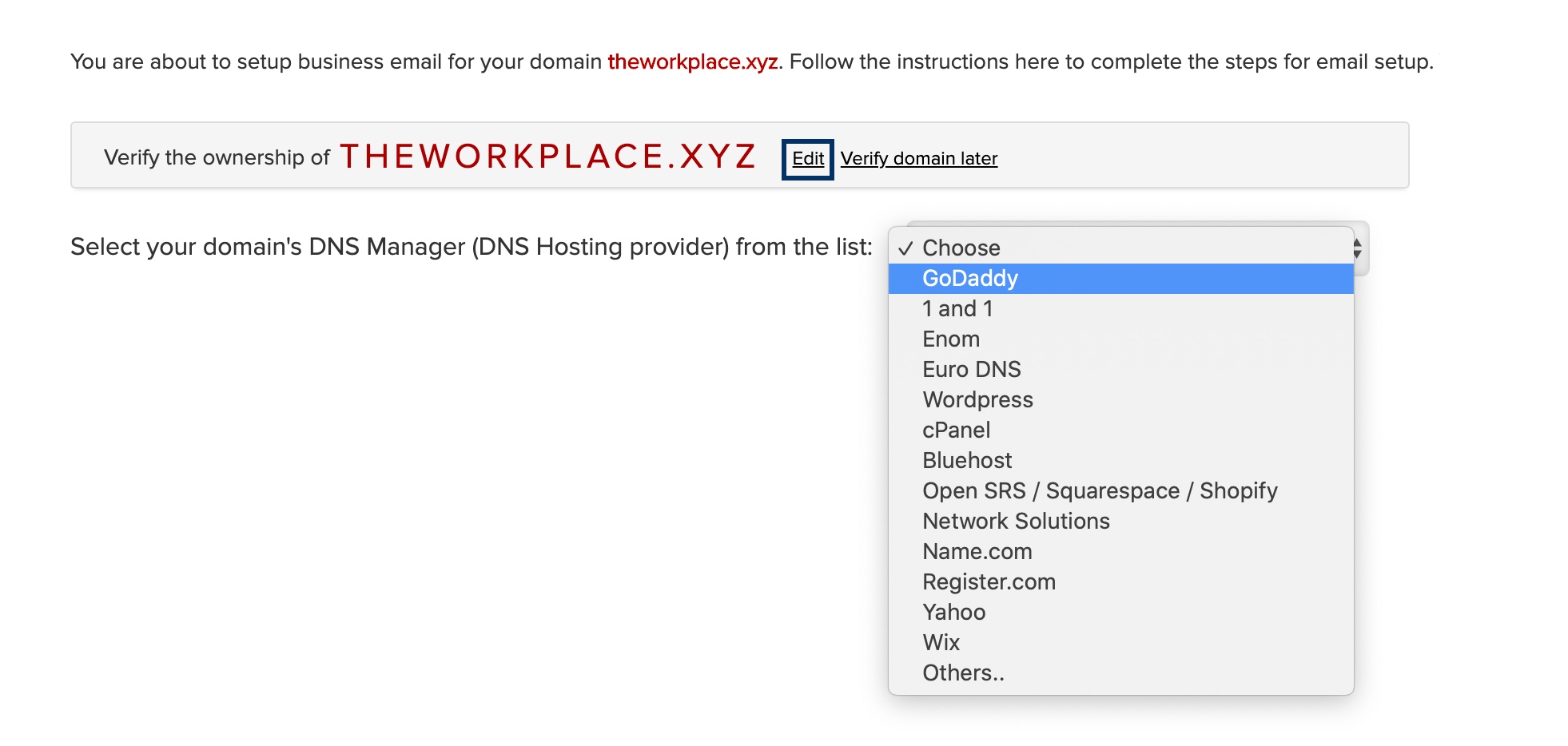The height and width of the screenshot is (746, 1568).
Task: Select Register.com provider
Action: [x=1120, y=581]
